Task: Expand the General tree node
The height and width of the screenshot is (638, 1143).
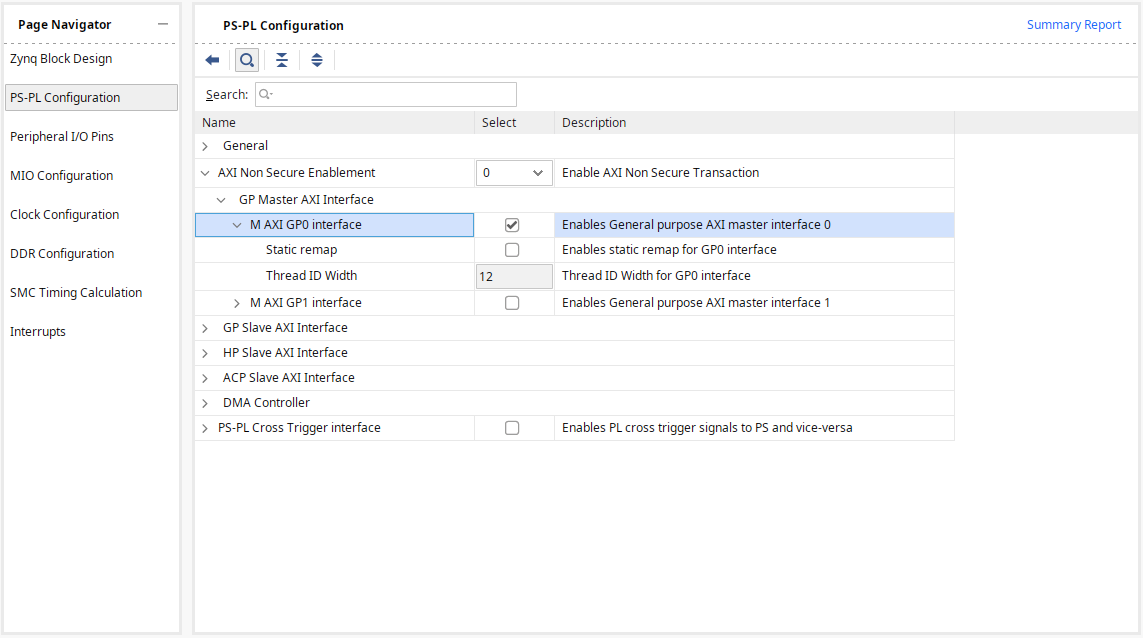Action: (205, 146)
